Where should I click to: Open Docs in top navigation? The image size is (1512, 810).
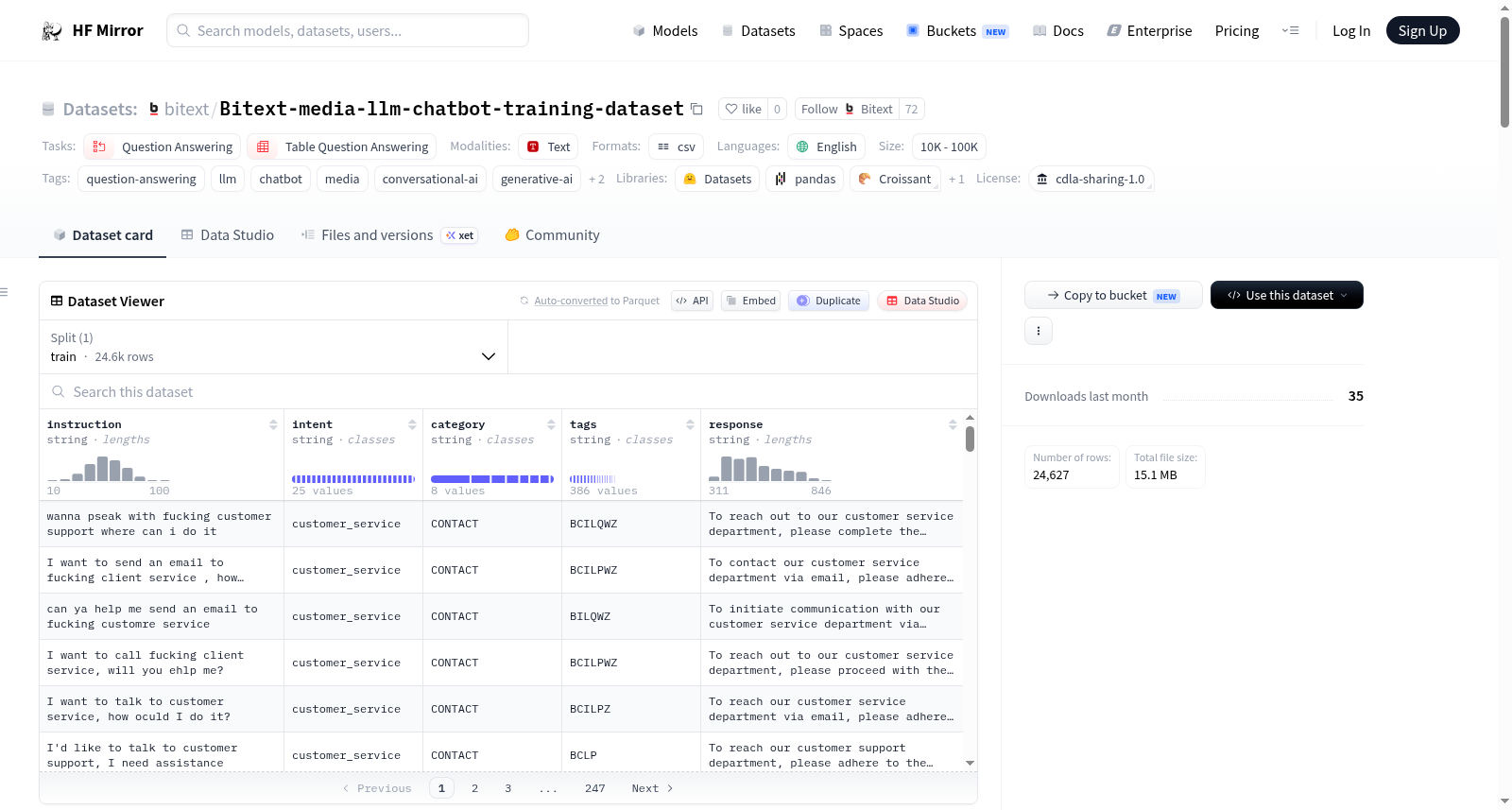1058,31
